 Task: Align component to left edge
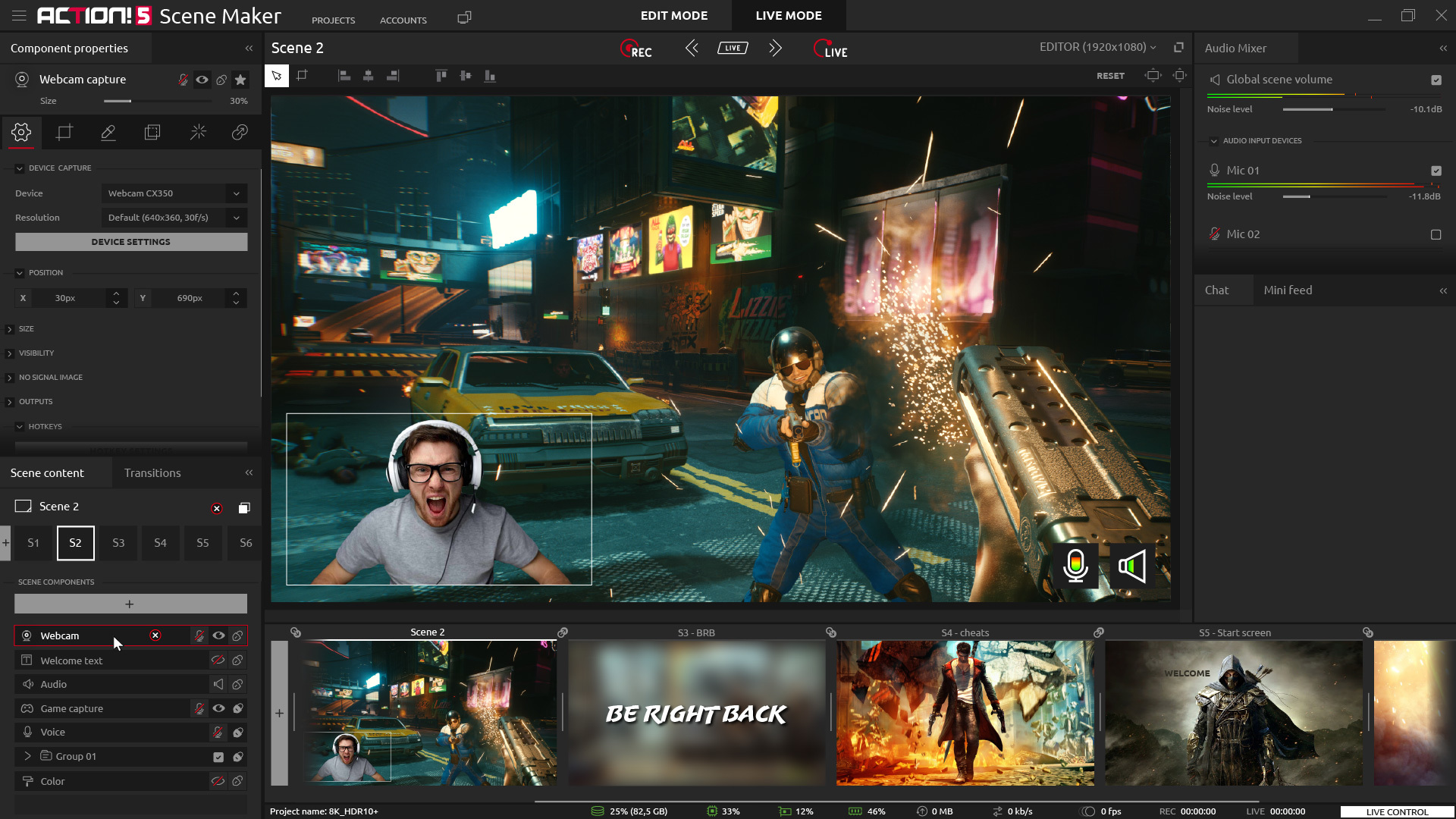(344, 76)
